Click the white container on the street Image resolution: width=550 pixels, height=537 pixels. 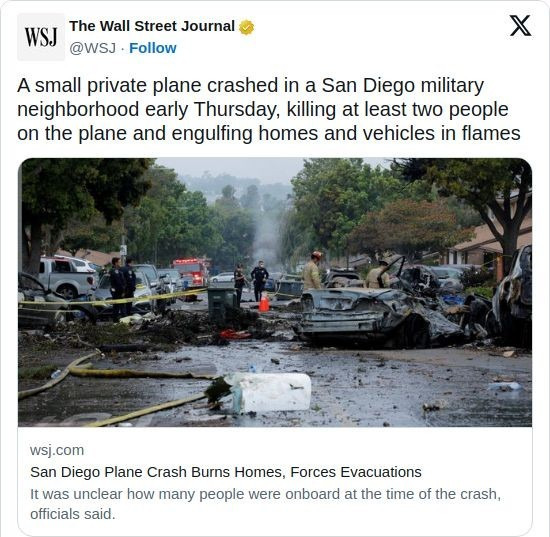pyautogui.click(x=270, y=392)
